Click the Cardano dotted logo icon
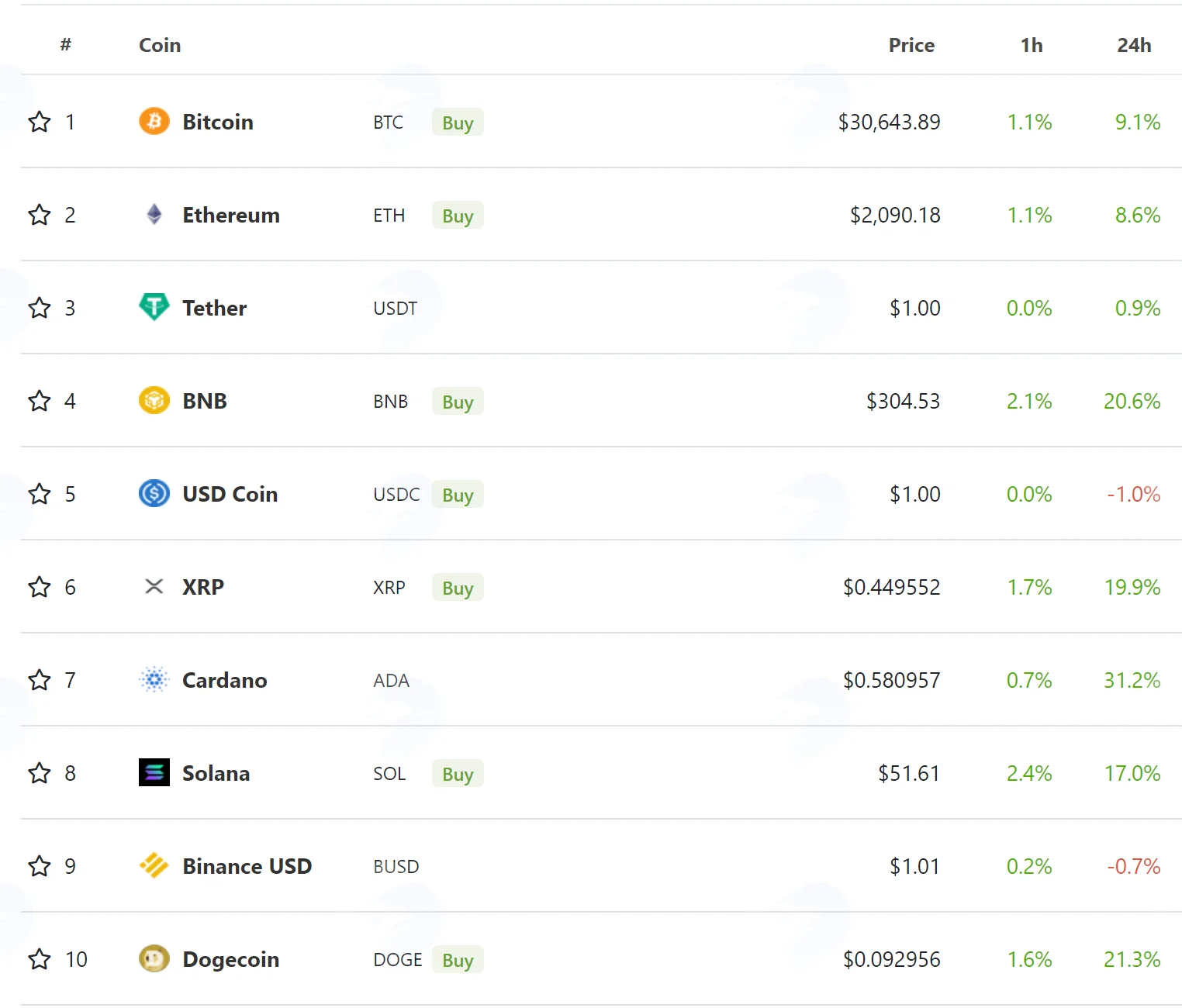 154,680
